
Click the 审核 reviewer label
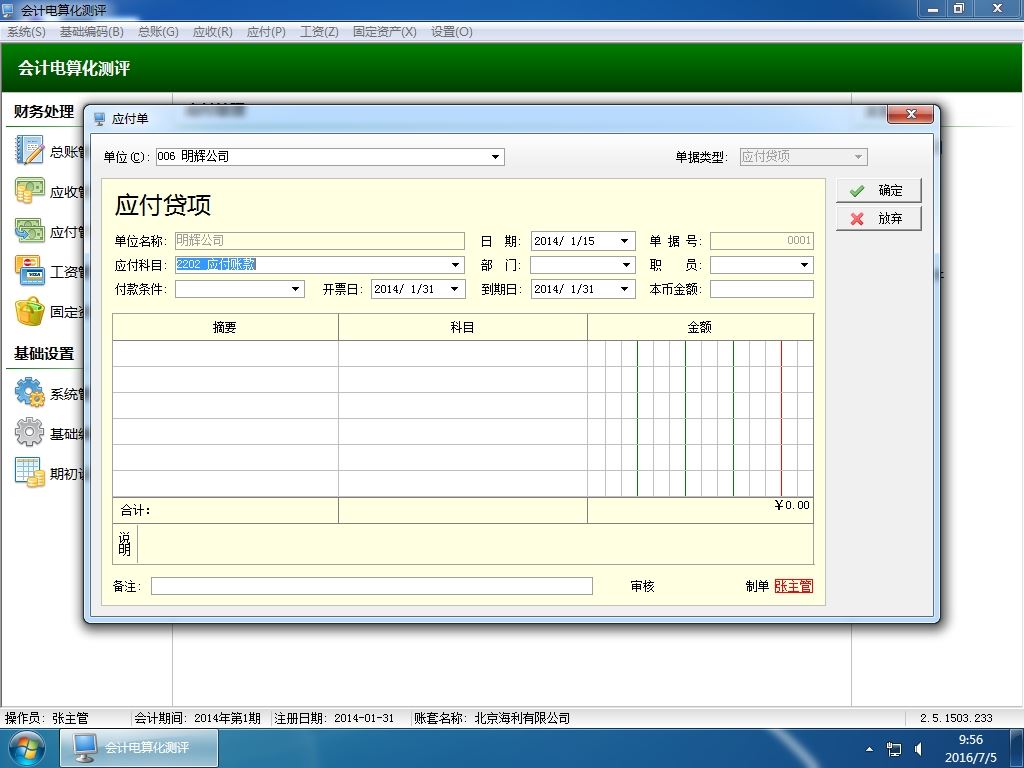(643, 586)
